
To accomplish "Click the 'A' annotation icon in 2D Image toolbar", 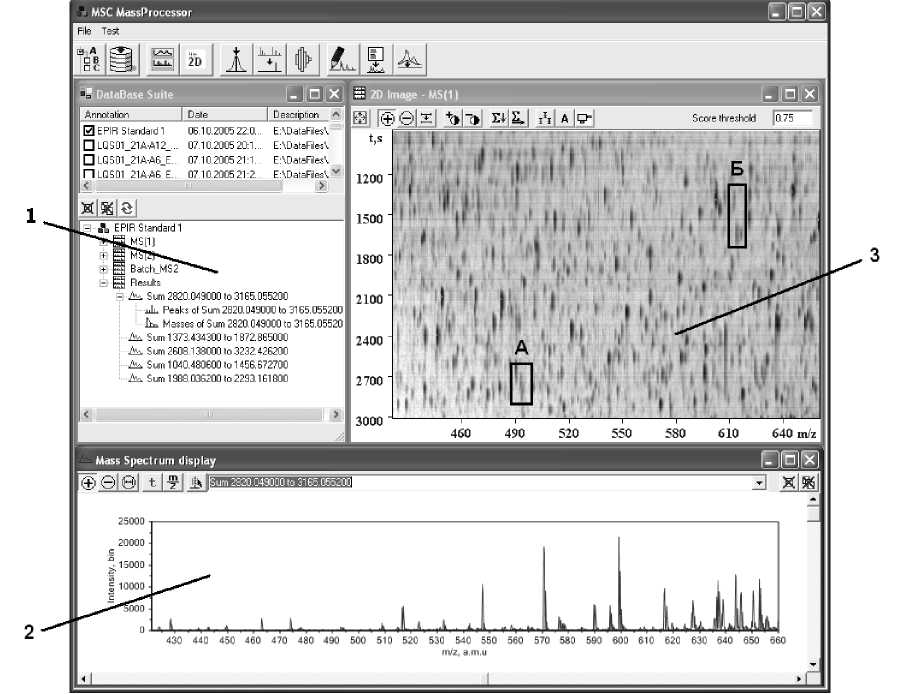I will click(x=565, y=118).
